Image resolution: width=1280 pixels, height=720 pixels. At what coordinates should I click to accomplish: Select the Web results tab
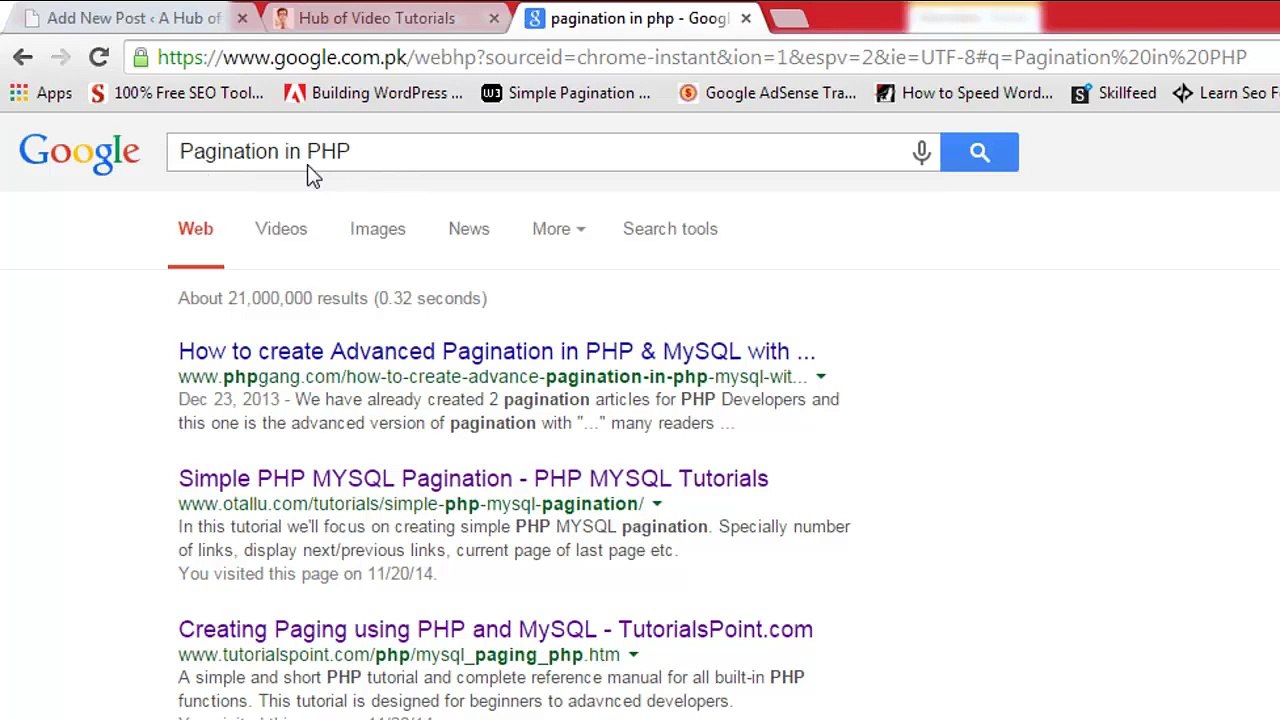[196, 229]
